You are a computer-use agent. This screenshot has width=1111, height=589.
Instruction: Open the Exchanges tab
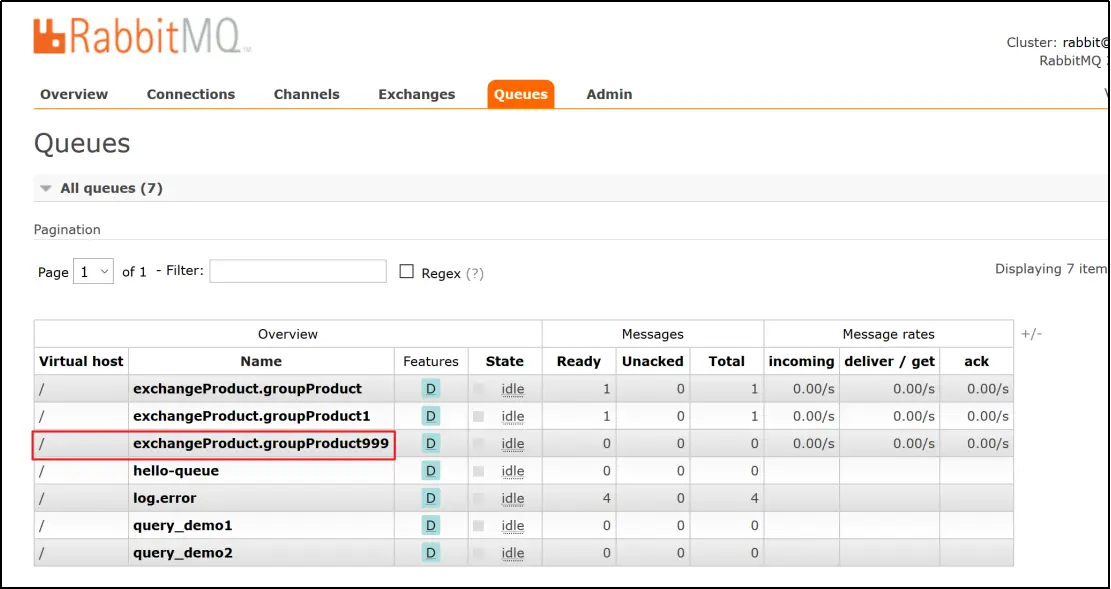pyautogui.click(x=417, y=94)
